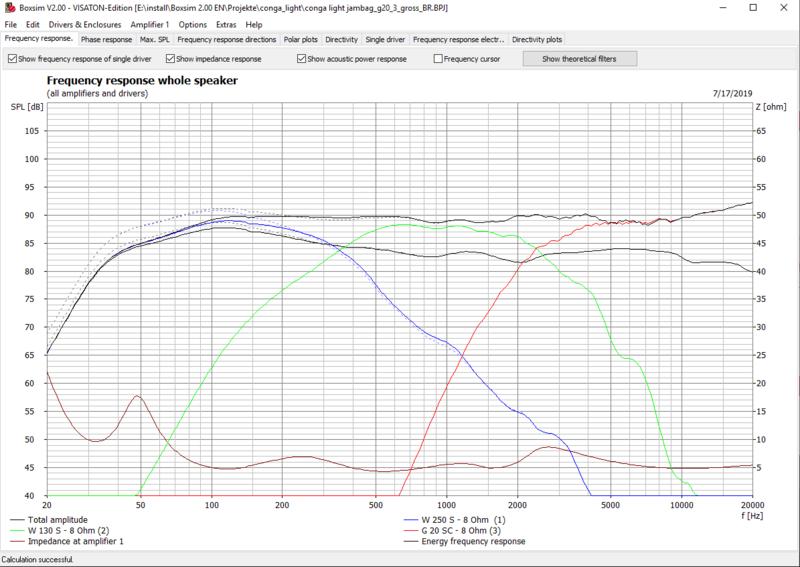The height and width of the screenshot is (567, 800).
Task: Switch to the Phase response tab
Action: pos(106,39)
